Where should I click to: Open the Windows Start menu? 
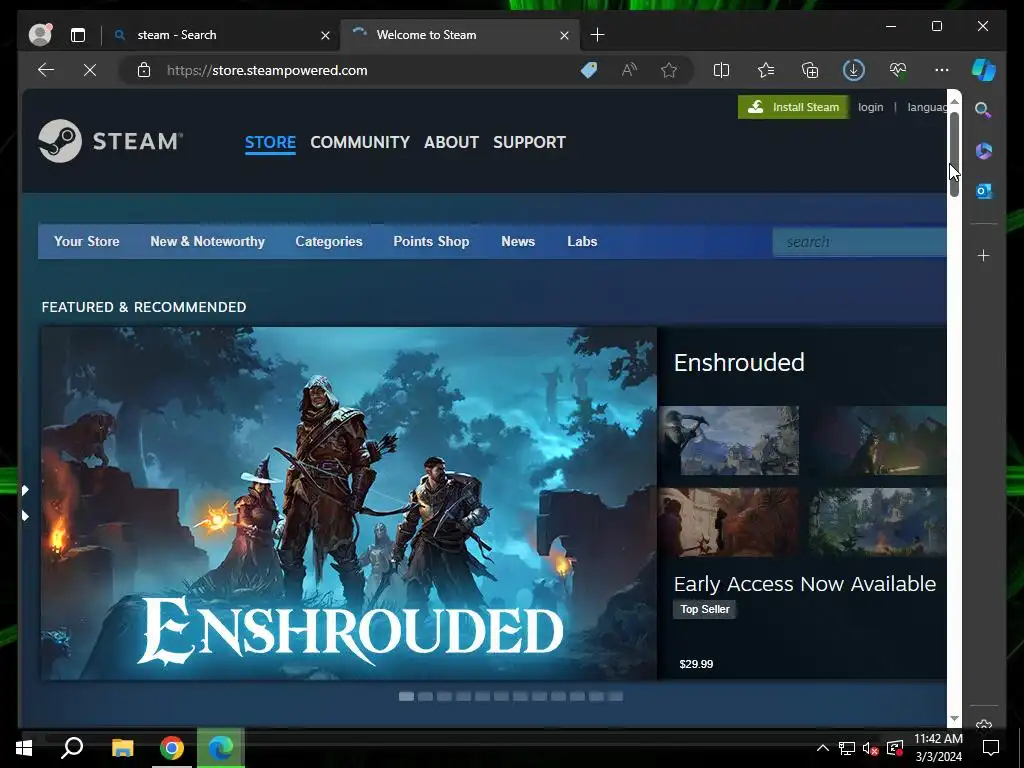click(24, 748)
